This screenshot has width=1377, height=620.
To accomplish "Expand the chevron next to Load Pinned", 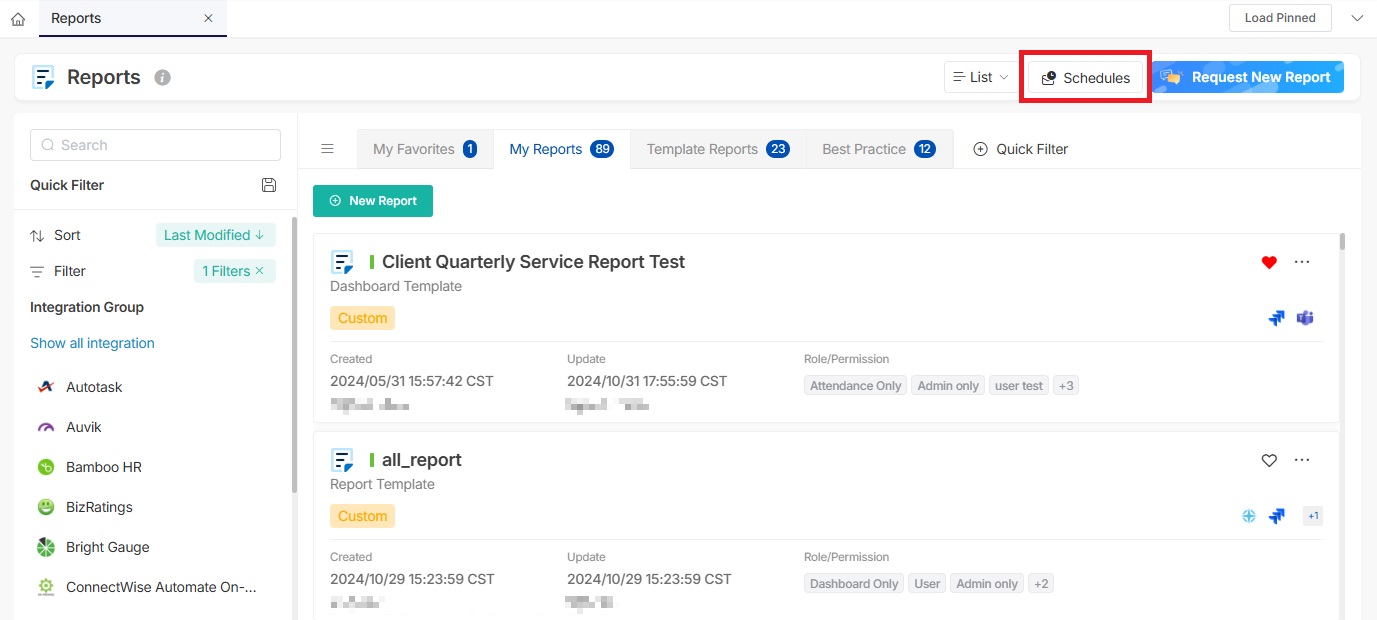I will pyautogui.click(x=1356, y=18).
